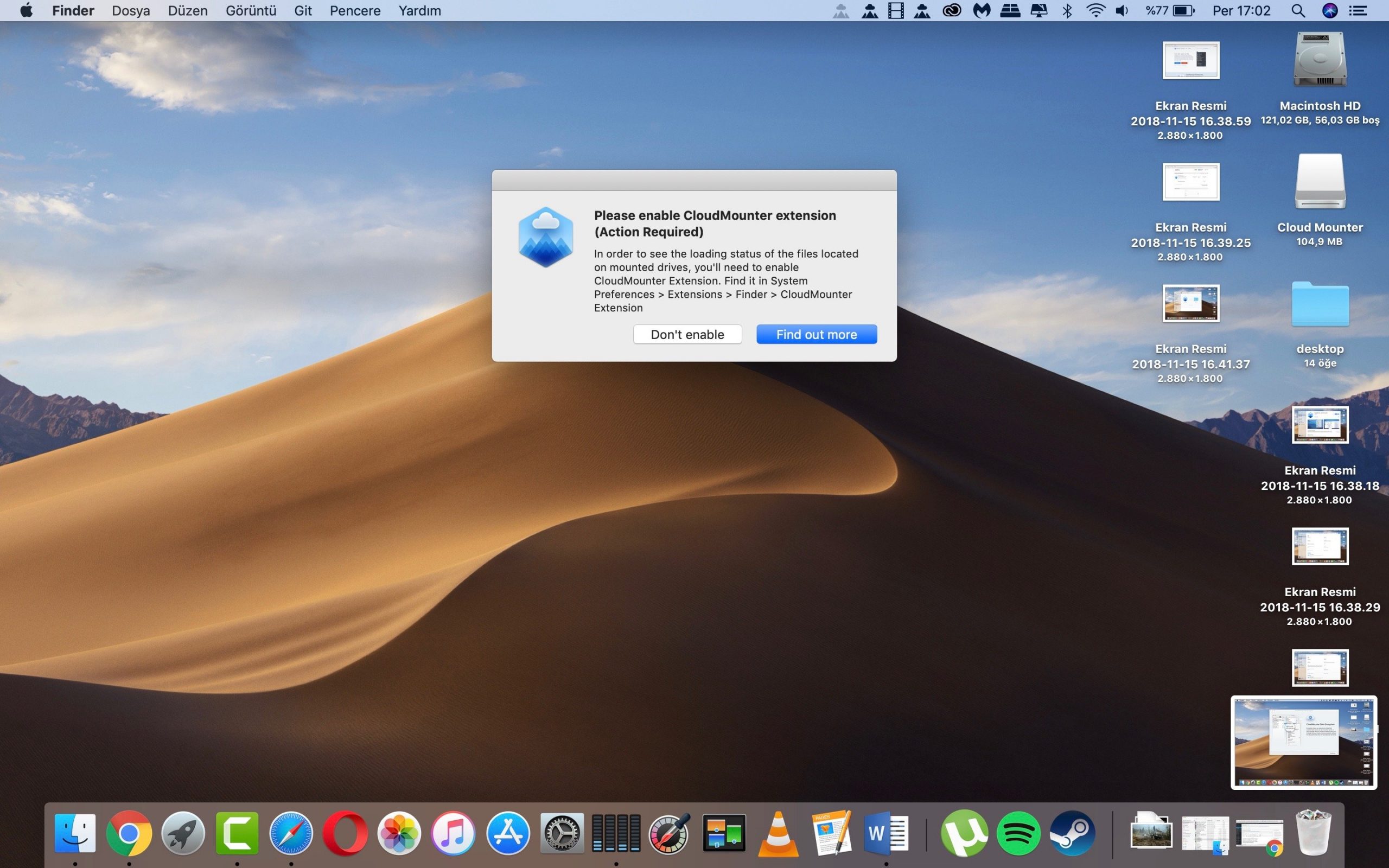Viewport: 1389px width, 868px height.
Task: Click the floating screenshot preview thumbnail
Action: click(x=1303, y=742)
